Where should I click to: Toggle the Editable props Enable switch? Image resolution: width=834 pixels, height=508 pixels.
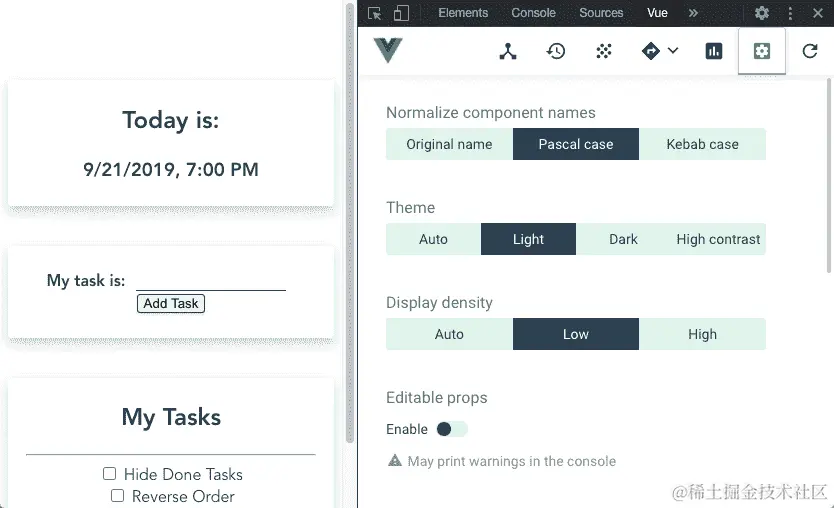(x=452, y=429)
